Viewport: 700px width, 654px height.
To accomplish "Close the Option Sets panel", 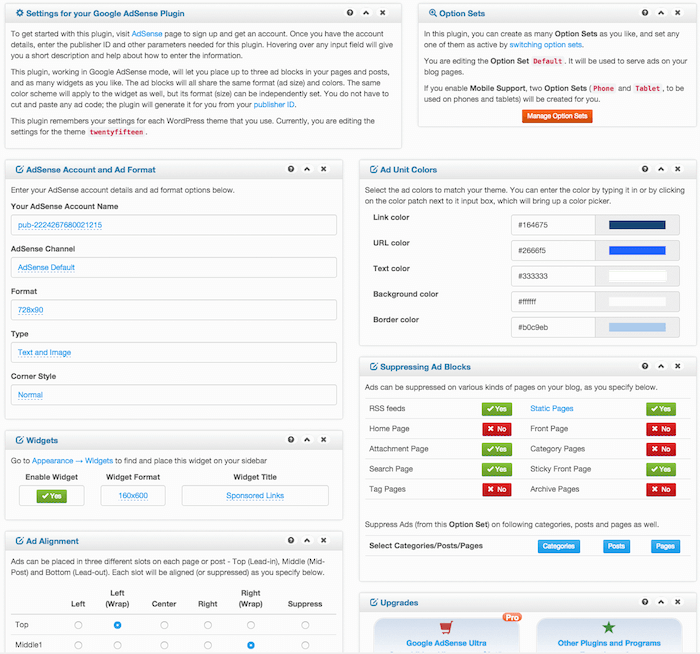I will (x=678, y=12).
